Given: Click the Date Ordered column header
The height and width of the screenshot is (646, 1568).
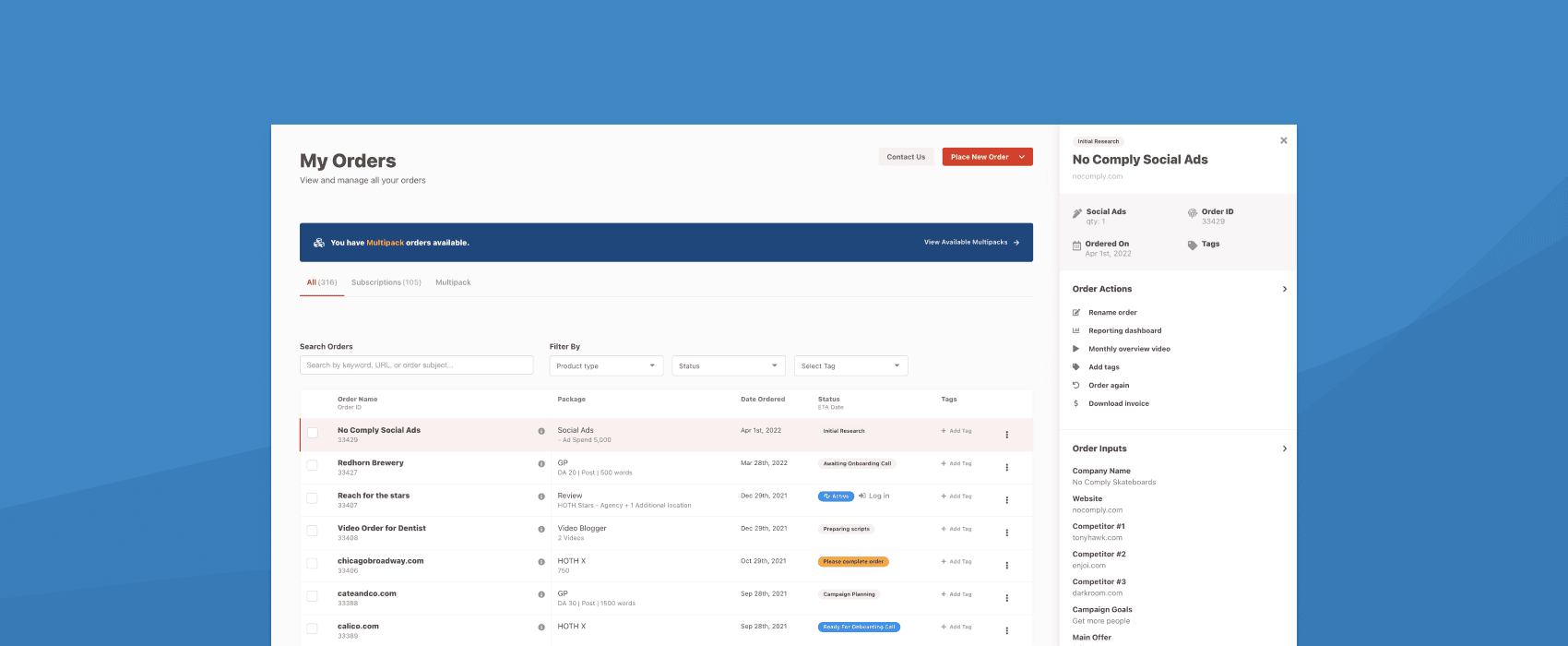Looking at the screenshot, I should pyautogui.click(x=763, y=400).
